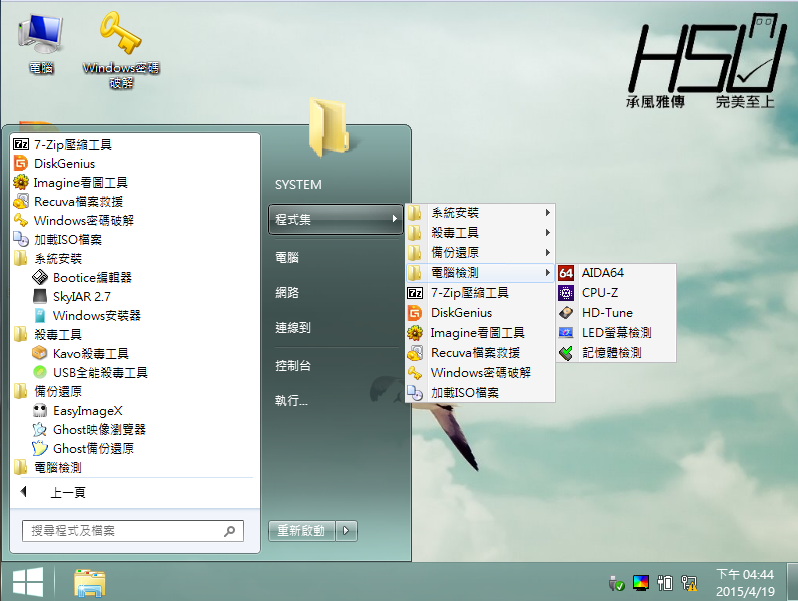Collapse the 備份還原 folder in the left list
798x601 pixels.
pyautogui.click(x=135, y=391)
